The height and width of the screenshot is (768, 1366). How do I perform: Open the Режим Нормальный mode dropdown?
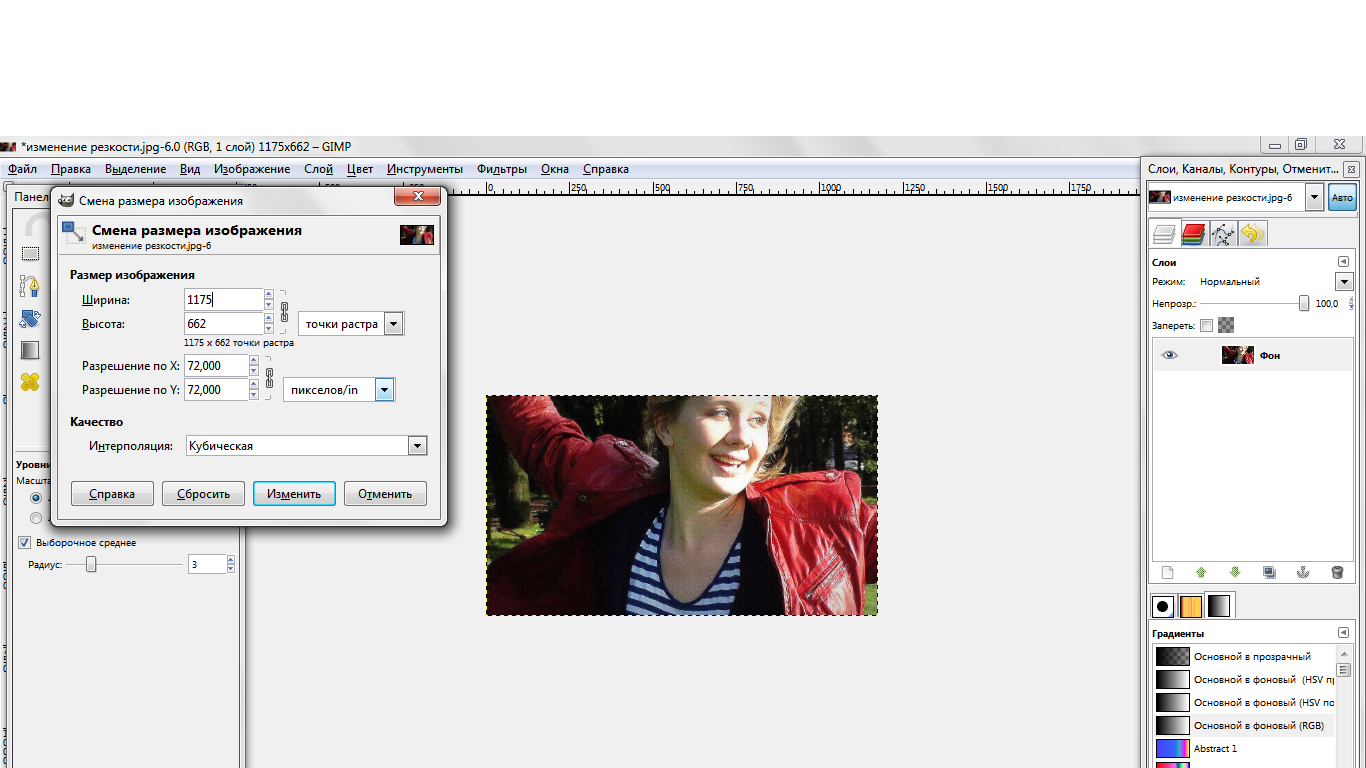1344,282
